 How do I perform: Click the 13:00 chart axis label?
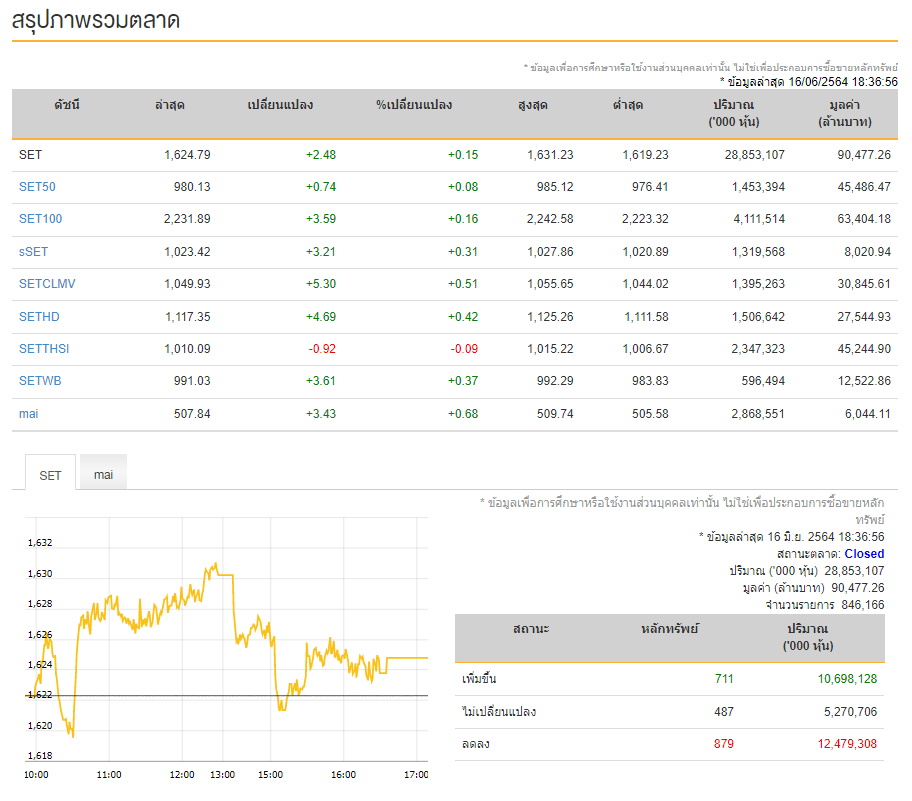(x=222, y=775)
